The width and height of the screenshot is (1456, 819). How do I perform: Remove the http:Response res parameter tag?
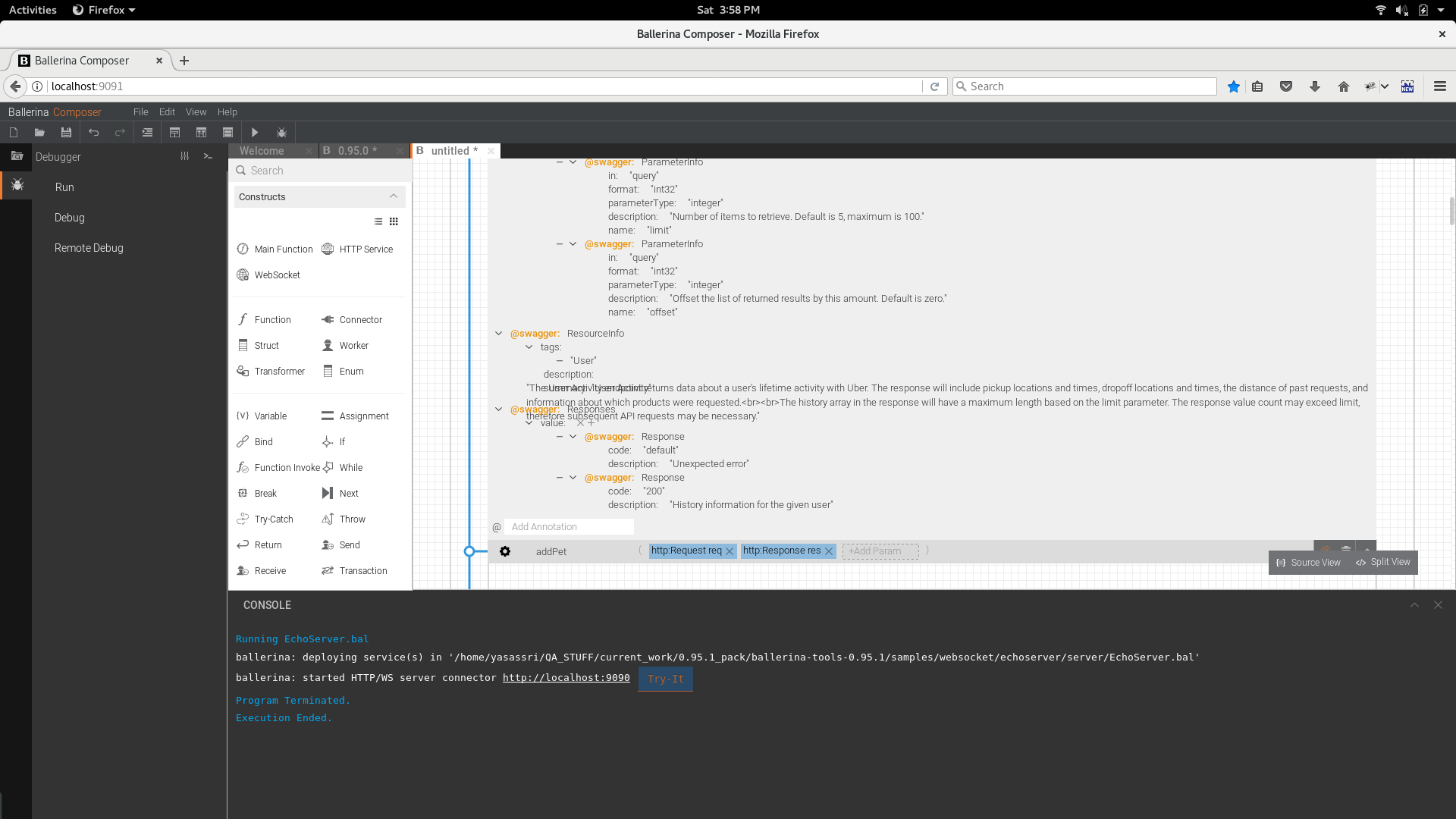pyautogui.click(x=828, y=551)
